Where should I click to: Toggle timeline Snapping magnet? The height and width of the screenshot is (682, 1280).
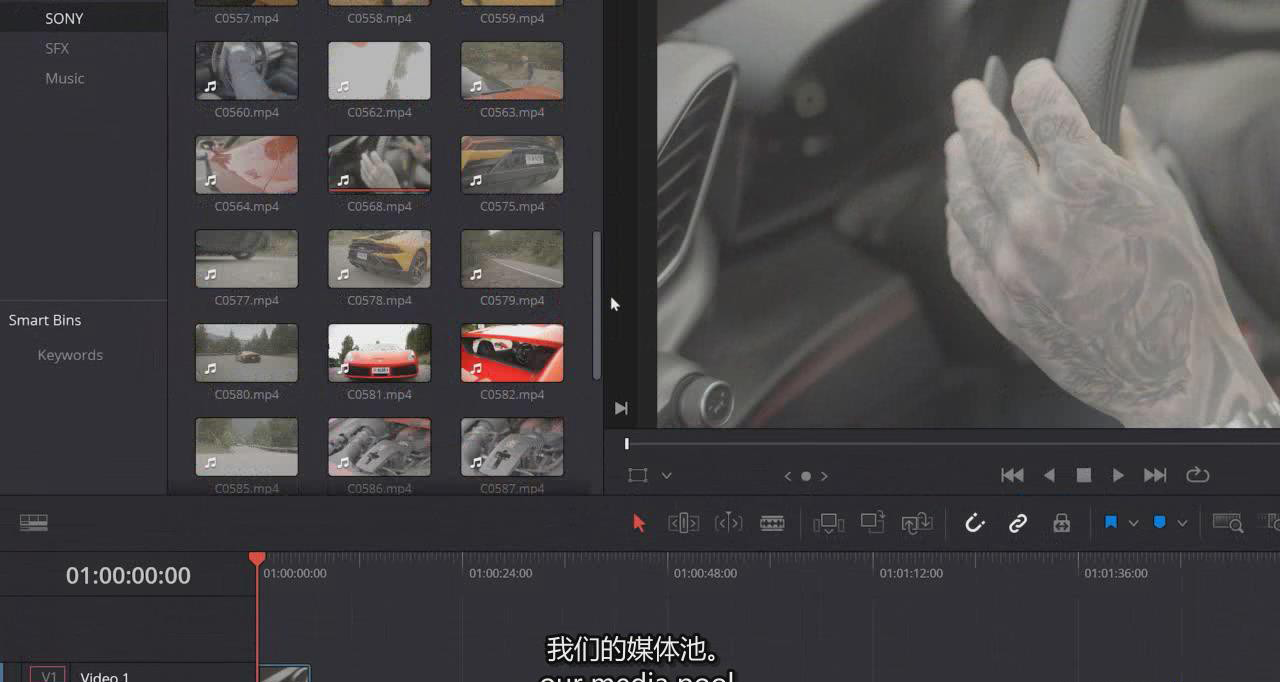coord(975,523)
